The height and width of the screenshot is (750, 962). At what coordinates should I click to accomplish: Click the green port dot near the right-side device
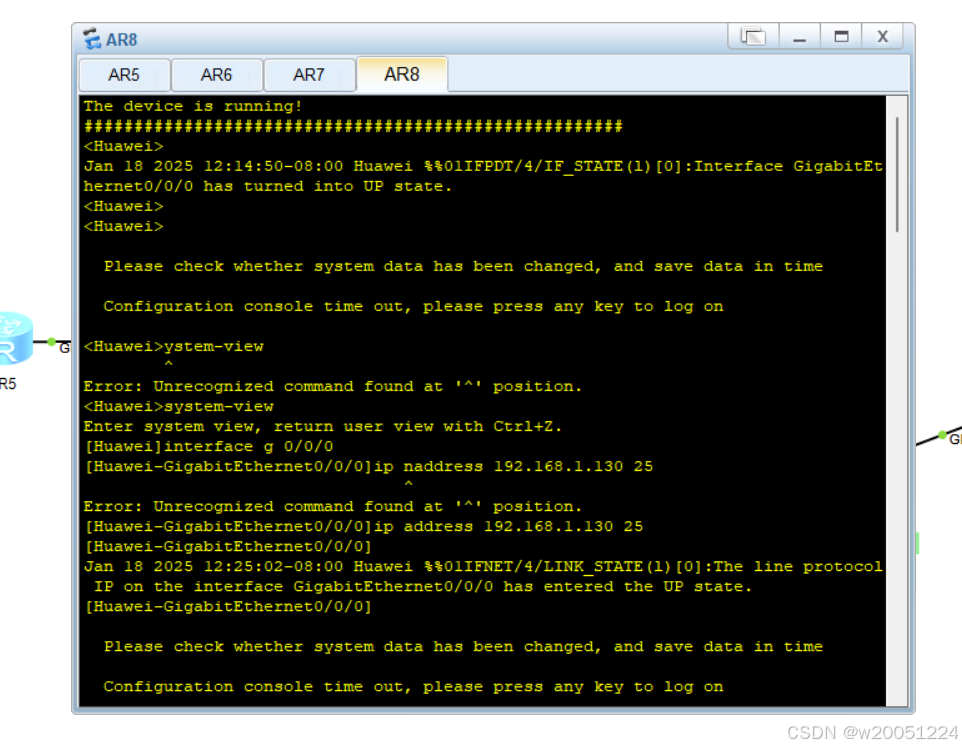941,436
